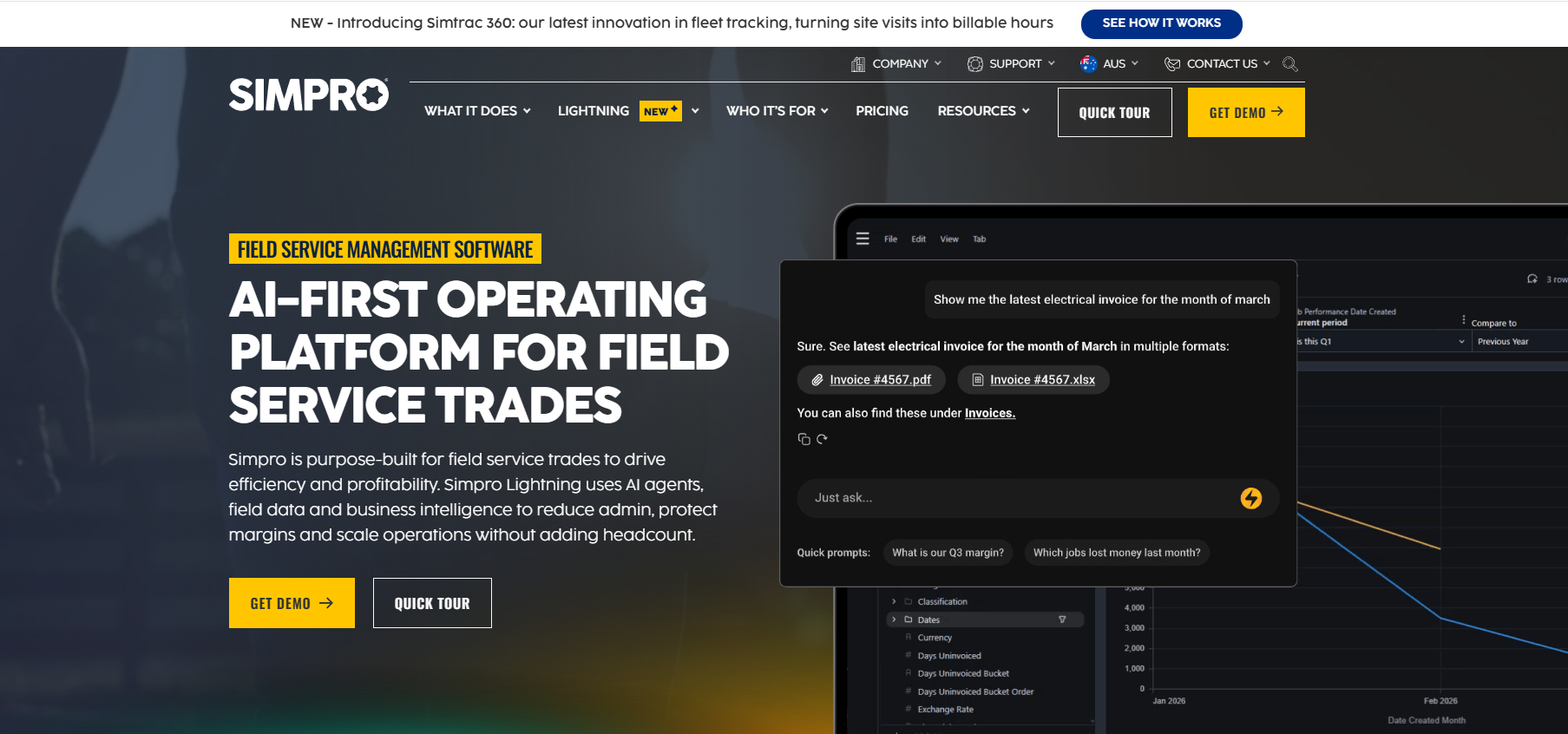Screen dimensions: 1568x734
Task: Expand the Dates tree folder
Action: [x=894, y=619]
